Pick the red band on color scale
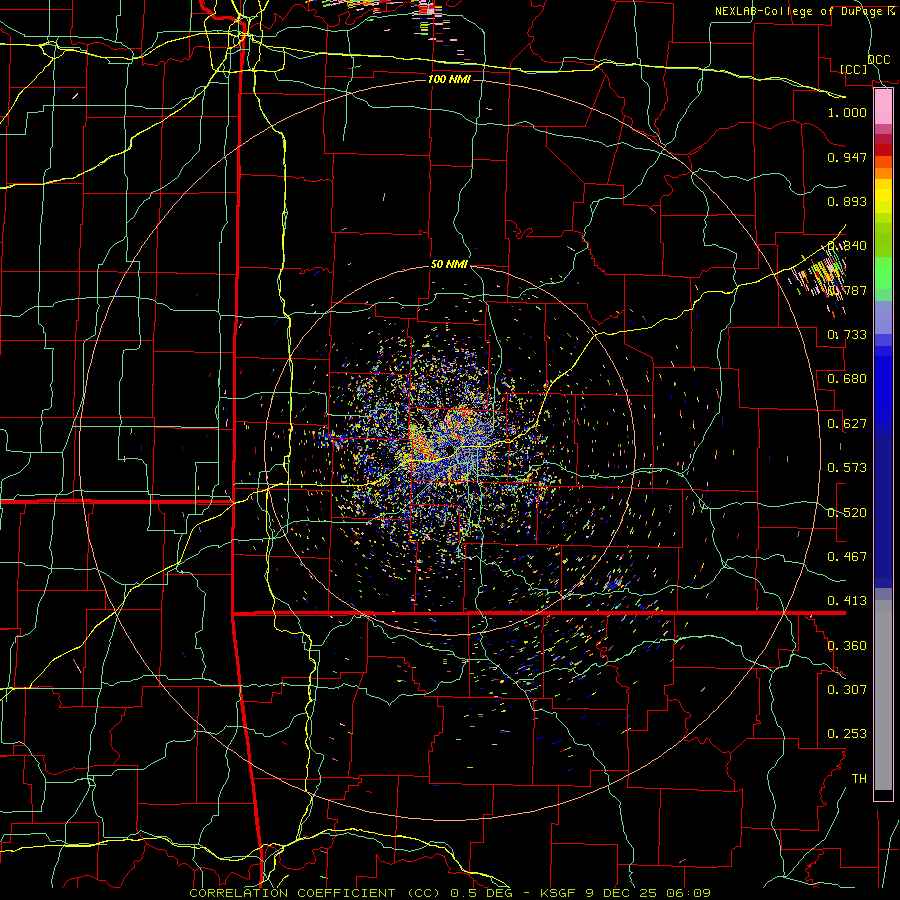The width and height of the screenshot is (900, 900). point(883,150)
